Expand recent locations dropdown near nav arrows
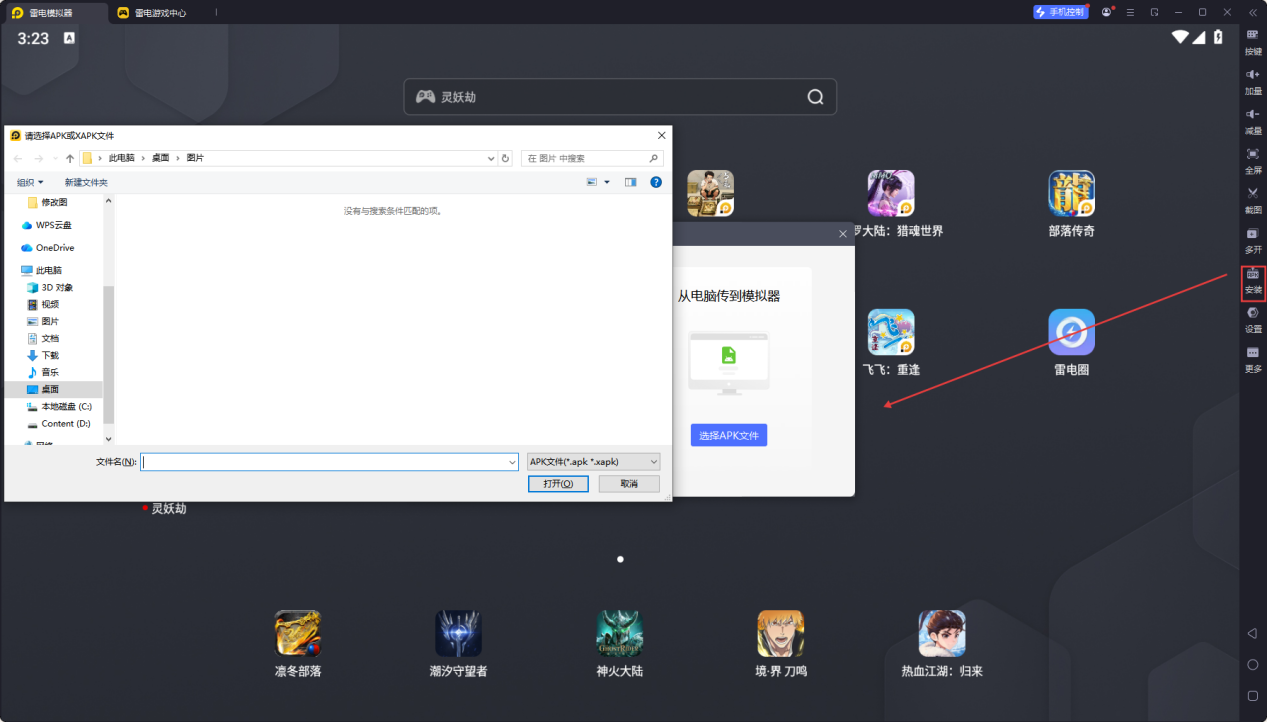1267x722 pixels. [x=54, y=158]
